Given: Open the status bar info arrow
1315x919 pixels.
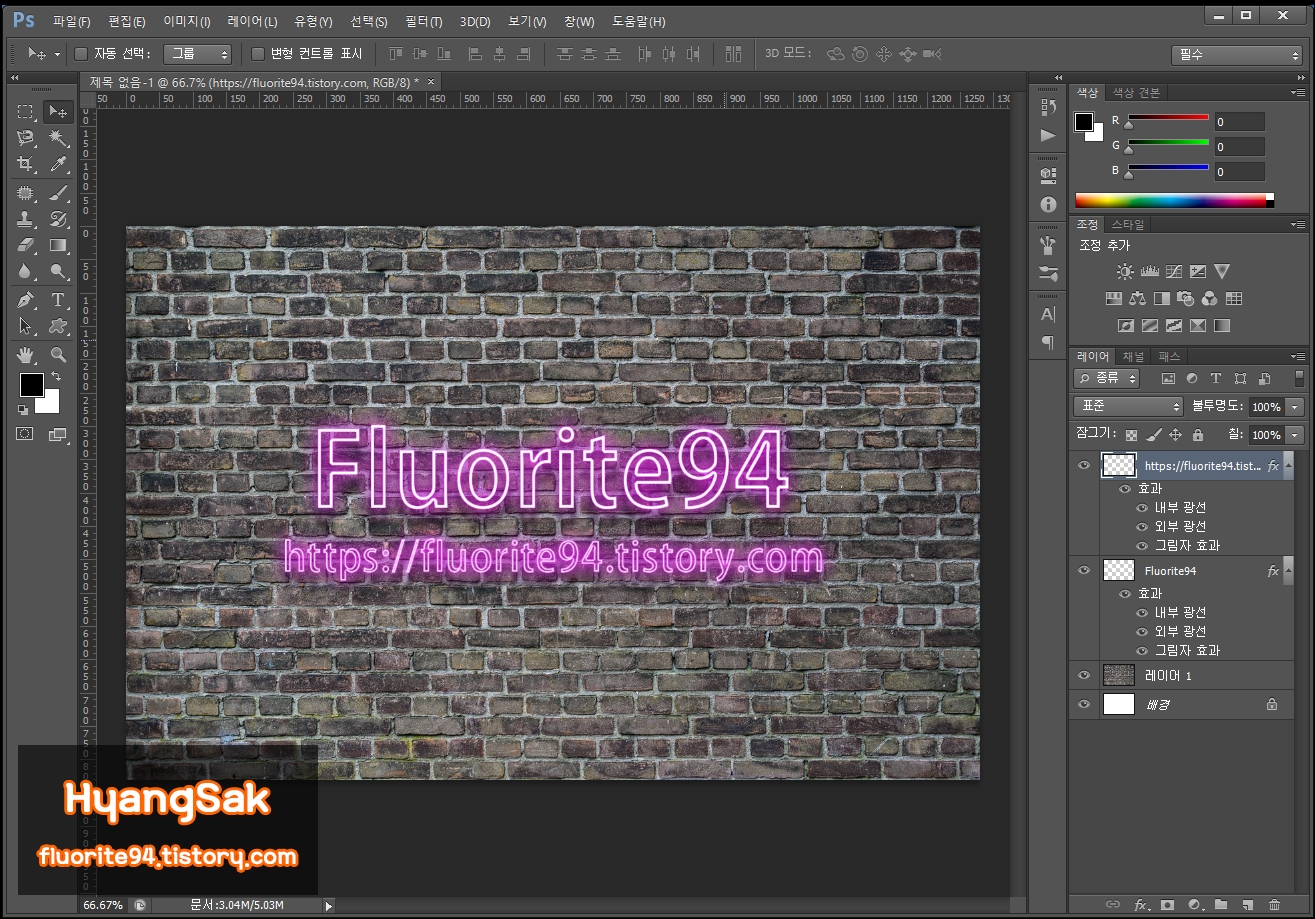Looking at the screenshot, I should click(x=329, y=905).
